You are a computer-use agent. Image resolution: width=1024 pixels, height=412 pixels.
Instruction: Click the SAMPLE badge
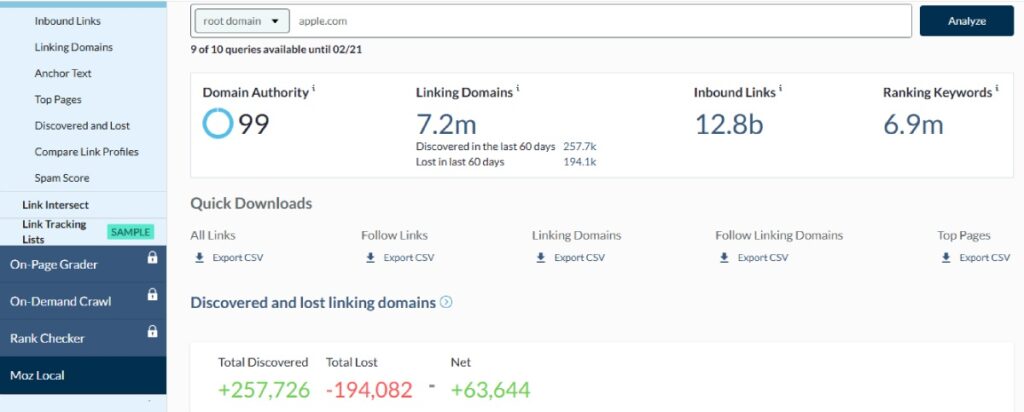coord(131,232)
